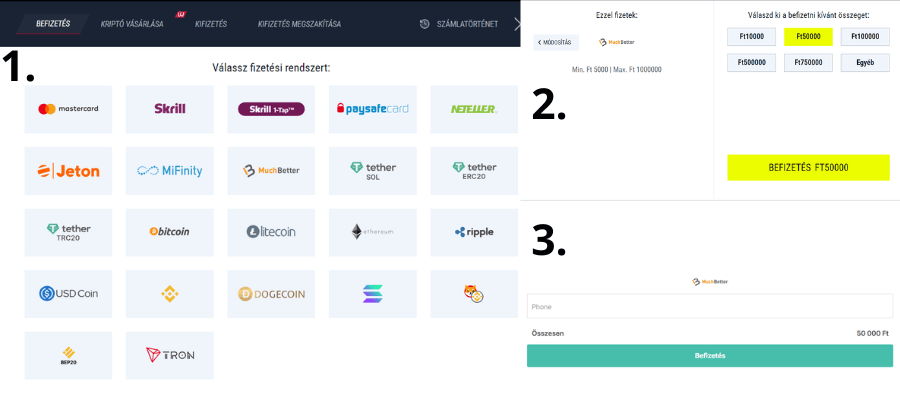Select the TRON payment option

pos(170,355)
